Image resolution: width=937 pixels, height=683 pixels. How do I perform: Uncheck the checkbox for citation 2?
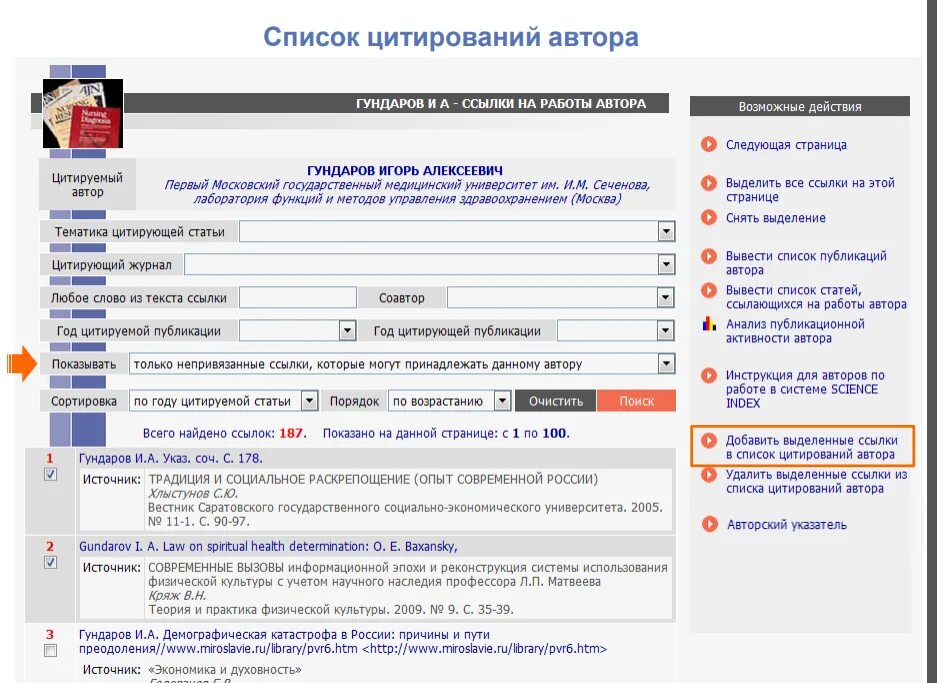click(51, 562)
